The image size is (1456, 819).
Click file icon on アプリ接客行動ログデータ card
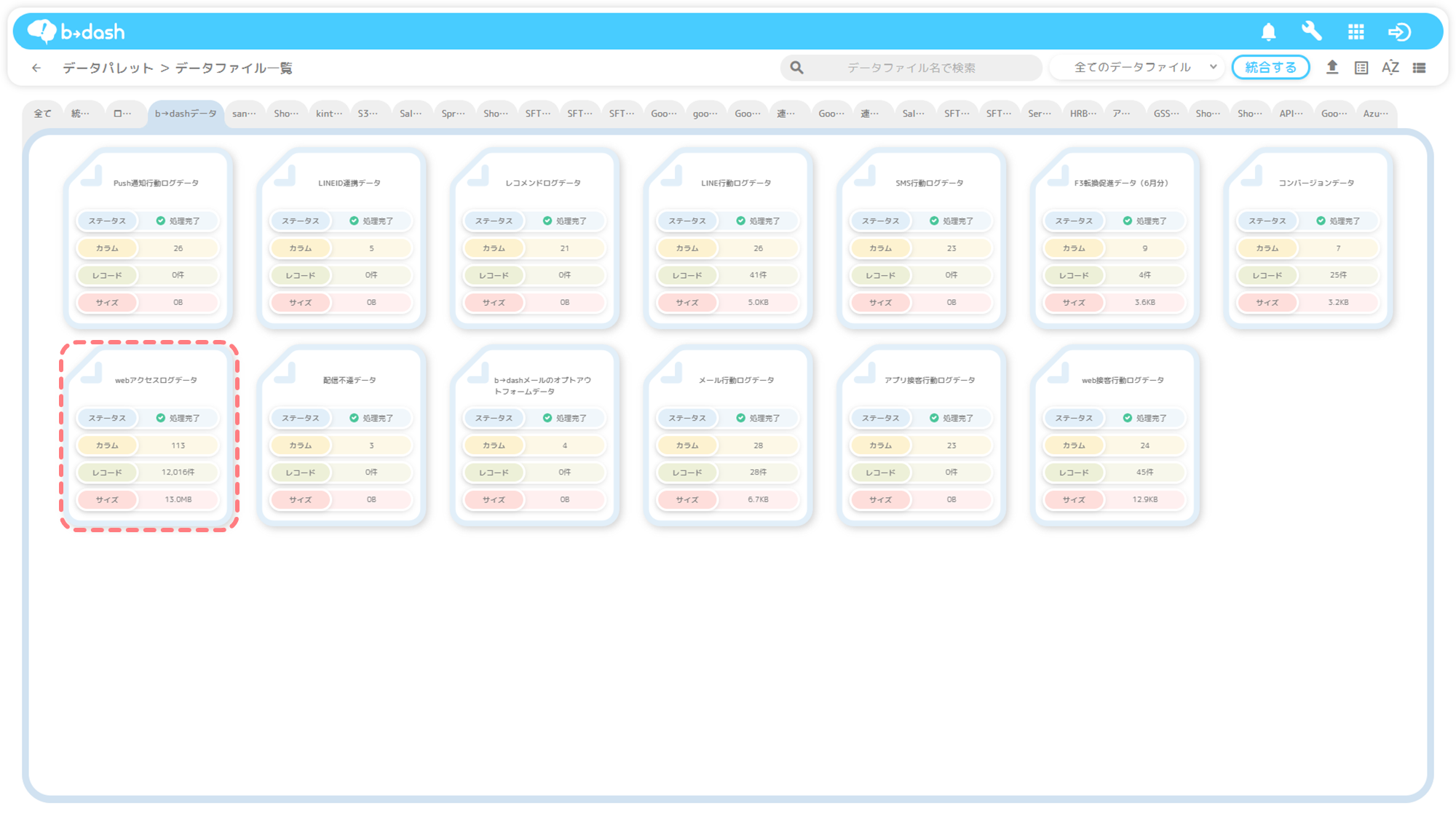click(x=865, y=372)
